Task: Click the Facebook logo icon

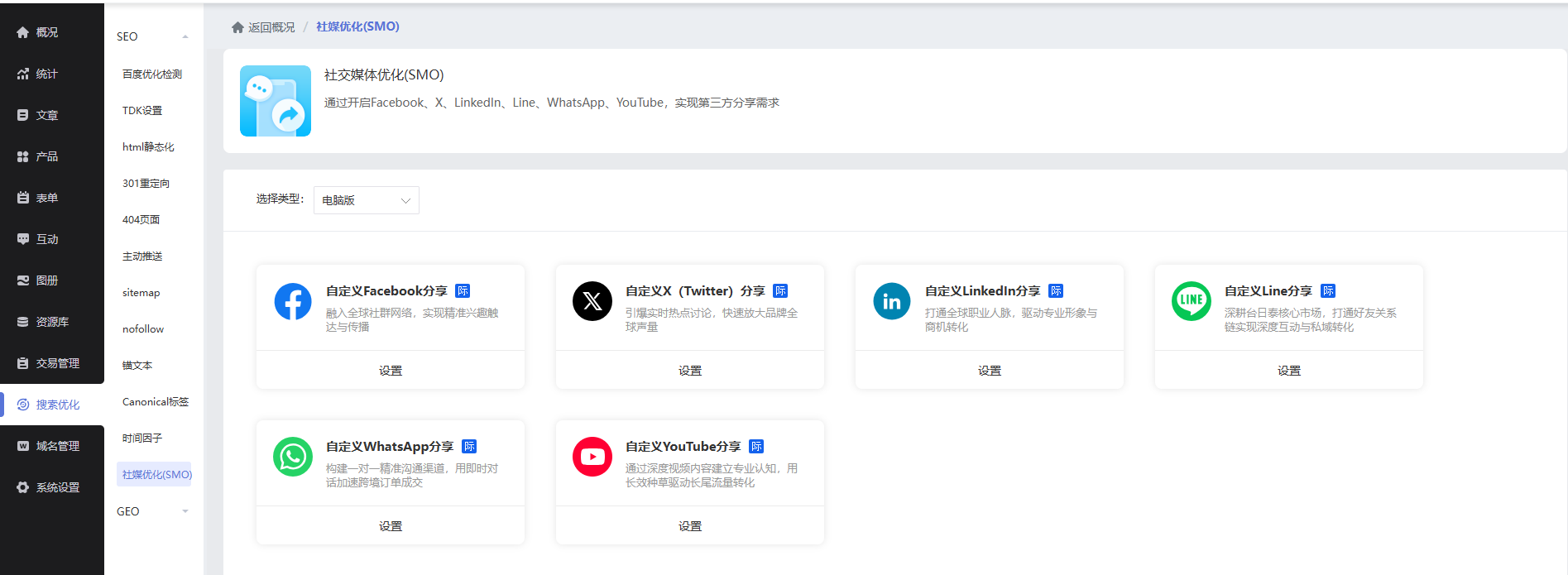Action: pyautogui.click(x=293, y=301)
